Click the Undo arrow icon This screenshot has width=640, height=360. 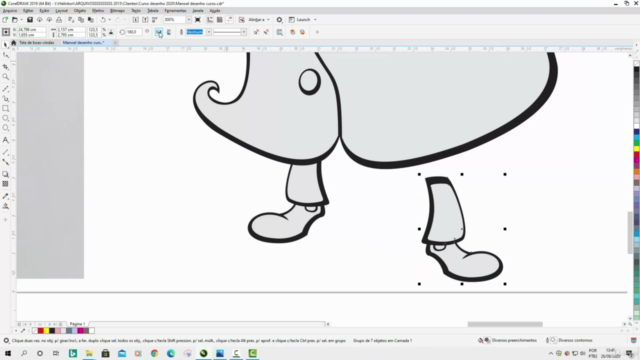pos(103,20)
